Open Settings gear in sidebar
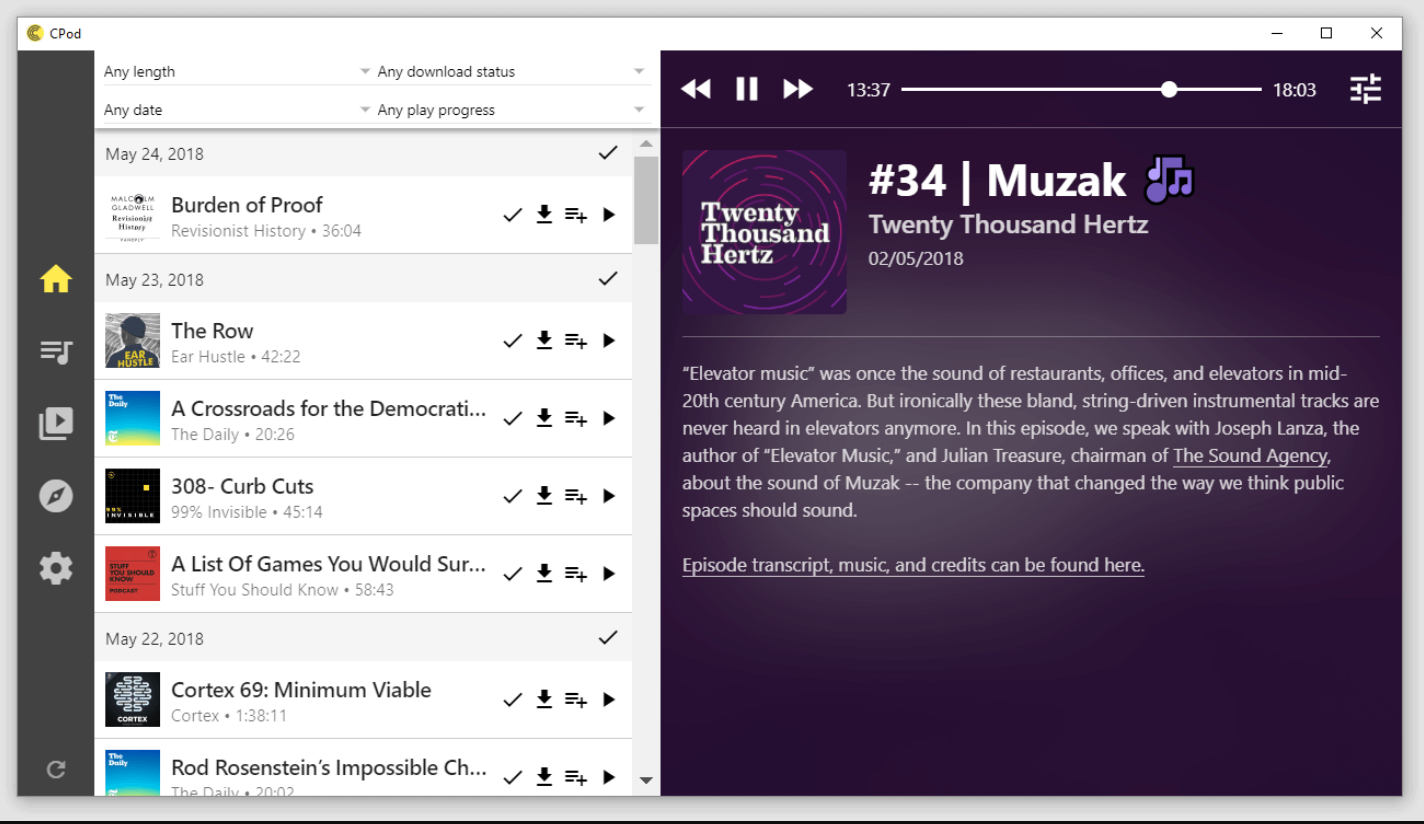The image size is (1424, 824). [56, 568]
